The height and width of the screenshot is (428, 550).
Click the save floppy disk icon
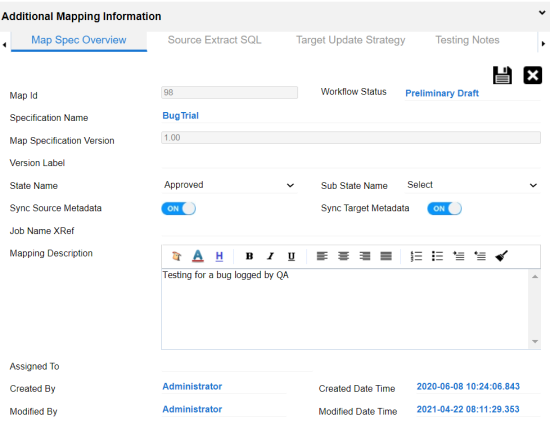[x=502, y=75]
